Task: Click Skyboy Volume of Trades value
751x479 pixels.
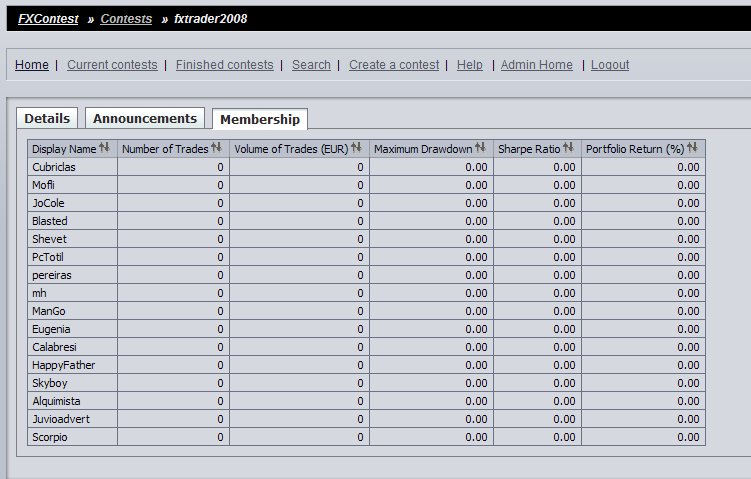Action: [360, 383]
